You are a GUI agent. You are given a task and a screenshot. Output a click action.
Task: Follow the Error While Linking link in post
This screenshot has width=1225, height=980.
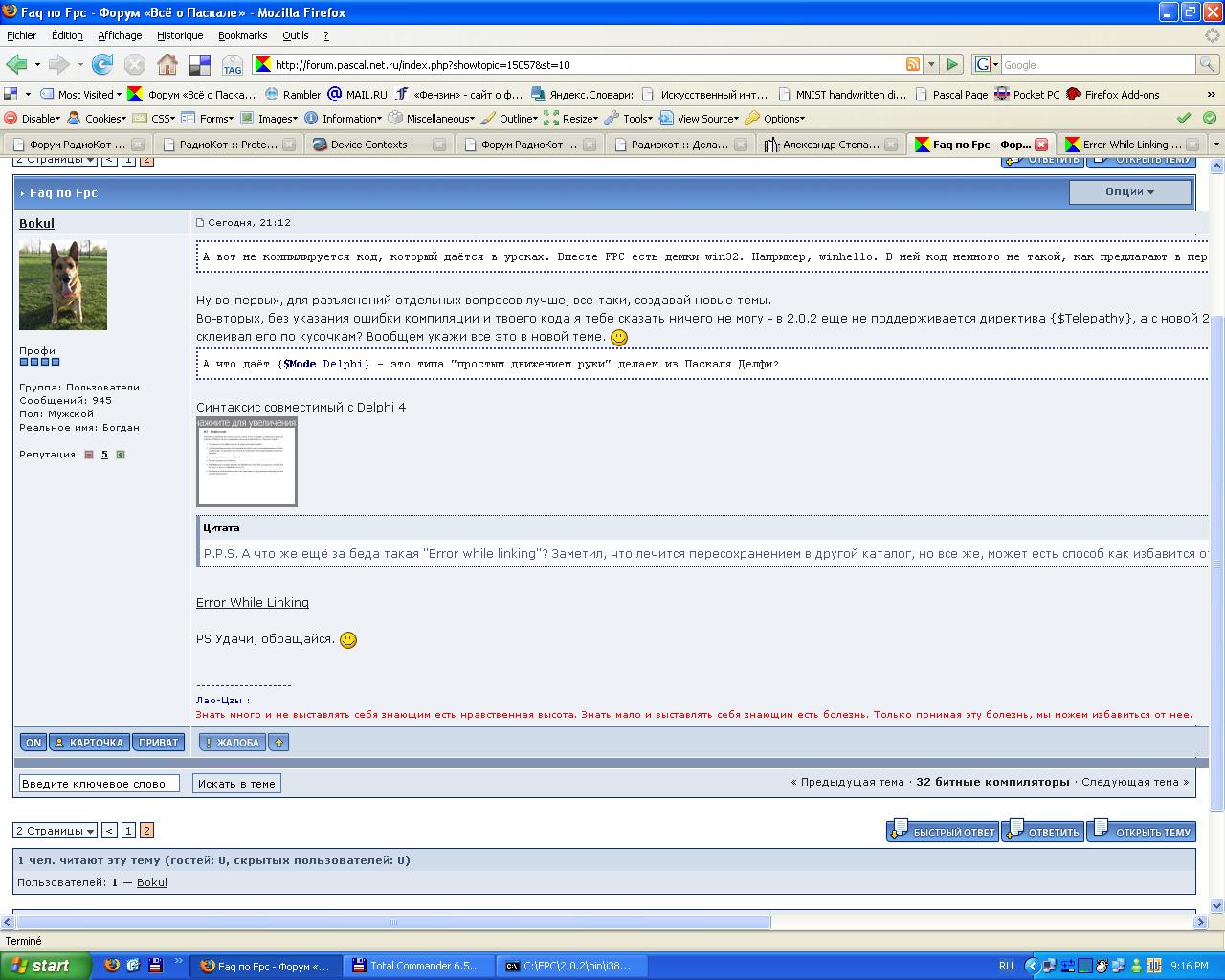pyautogui.click(x=253, y=602)
